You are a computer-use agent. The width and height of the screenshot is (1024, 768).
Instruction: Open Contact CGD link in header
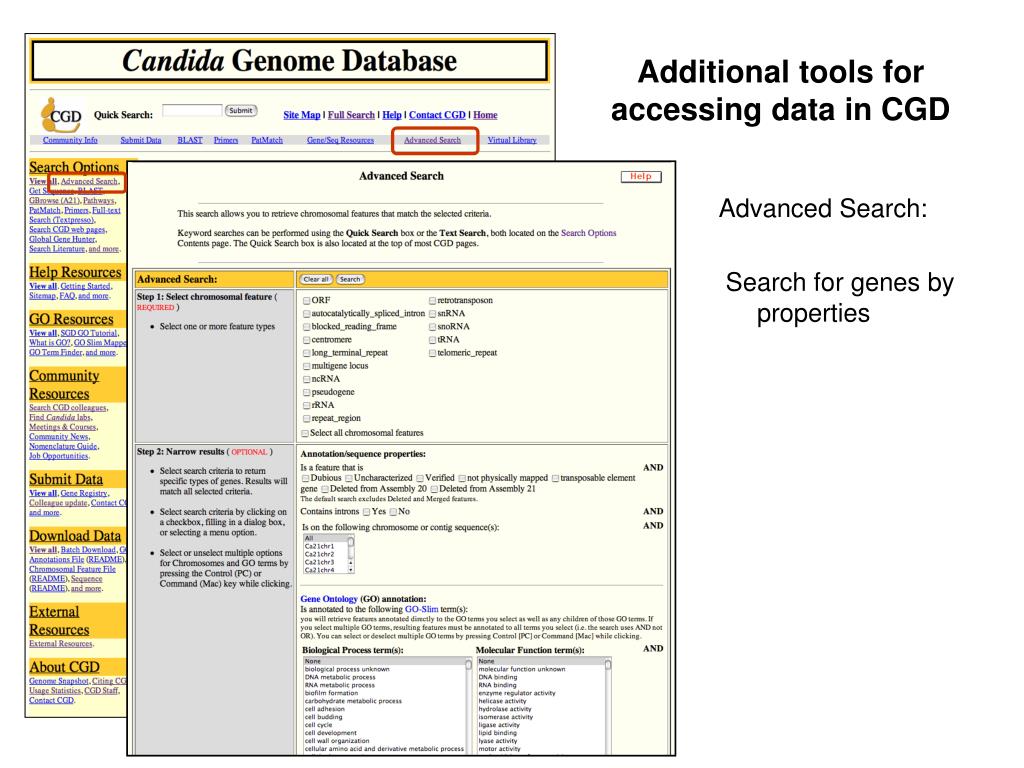pos(437,115)
